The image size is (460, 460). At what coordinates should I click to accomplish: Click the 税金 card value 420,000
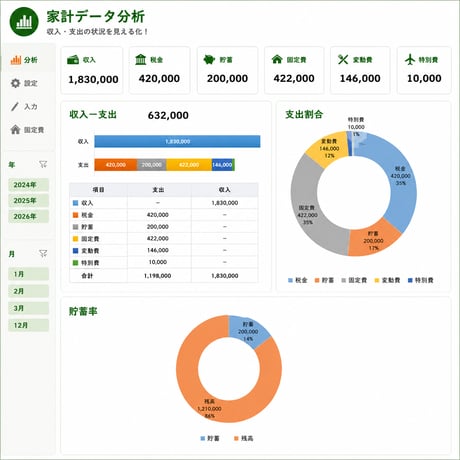click(x=159, y=79)
